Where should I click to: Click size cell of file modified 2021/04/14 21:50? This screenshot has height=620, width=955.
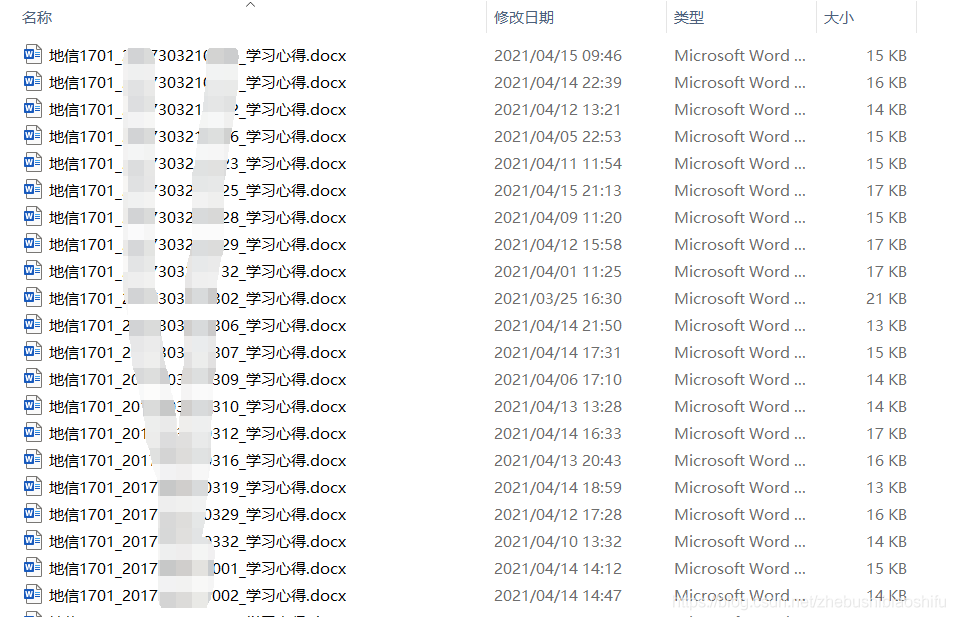click(x=887, y=325)
